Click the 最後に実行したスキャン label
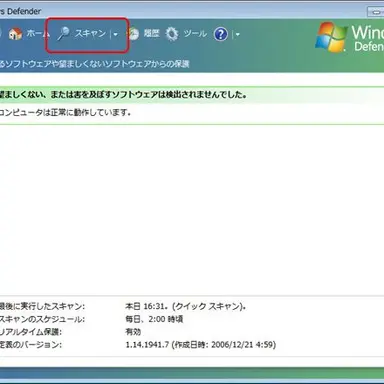The width and height of the screenshot is (384, 384). click(42, 306)
